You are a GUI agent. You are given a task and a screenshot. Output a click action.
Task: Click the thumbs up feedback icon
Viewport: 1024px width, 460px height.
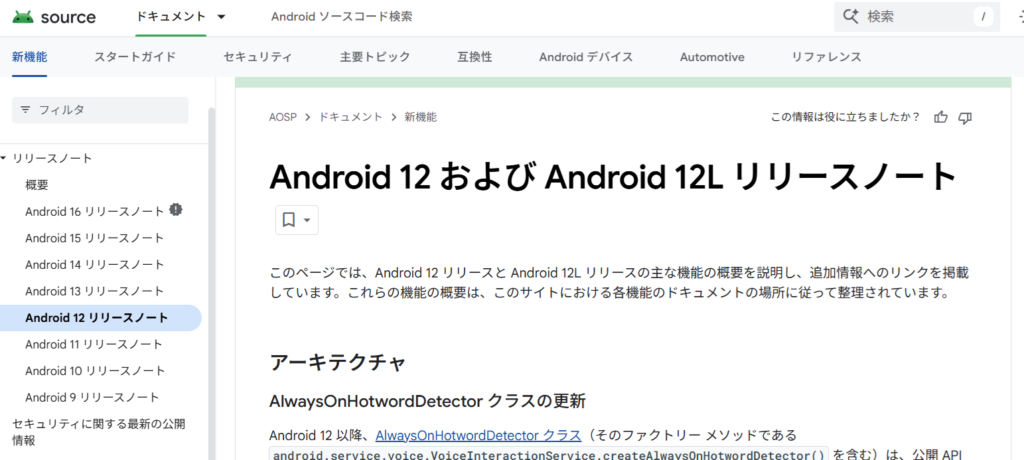point(940,117)
